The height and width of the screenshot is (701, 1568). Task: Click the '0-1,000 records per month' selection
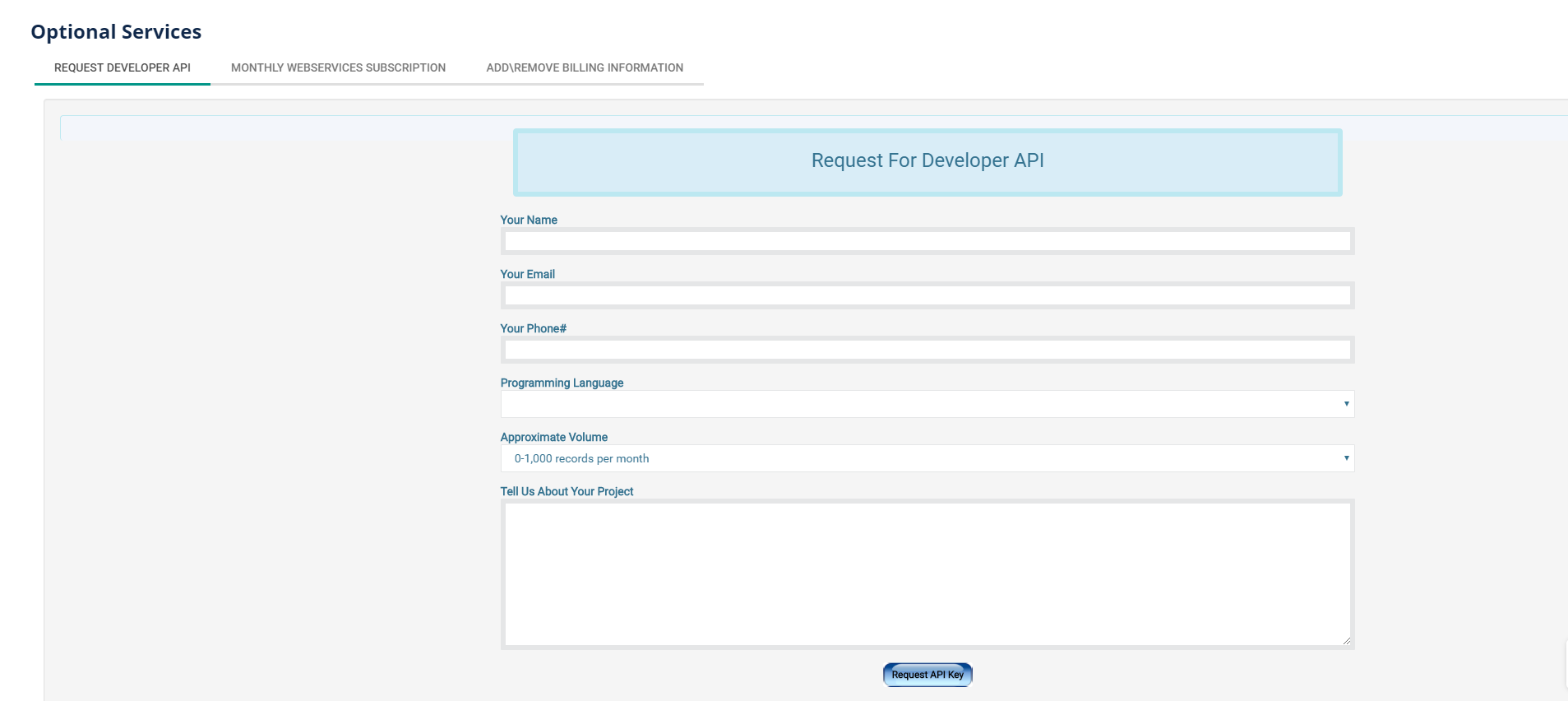coord(582,458)
